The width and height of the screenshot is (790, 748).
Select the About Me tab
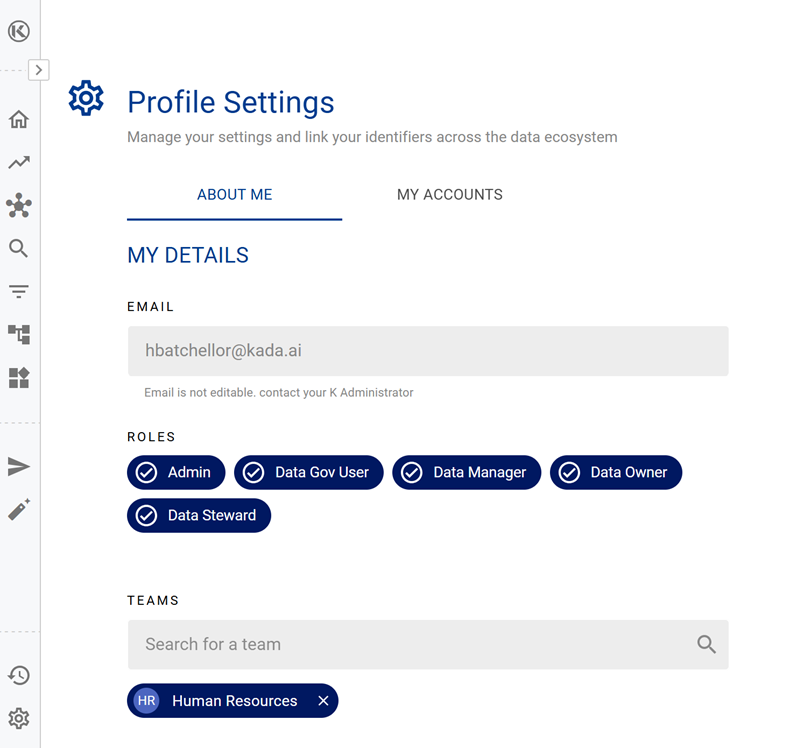(234, 195)
